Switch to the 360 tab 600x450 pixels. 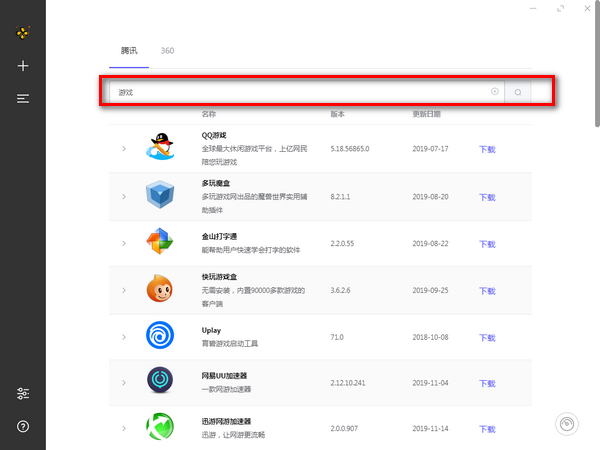pos(167,50)
